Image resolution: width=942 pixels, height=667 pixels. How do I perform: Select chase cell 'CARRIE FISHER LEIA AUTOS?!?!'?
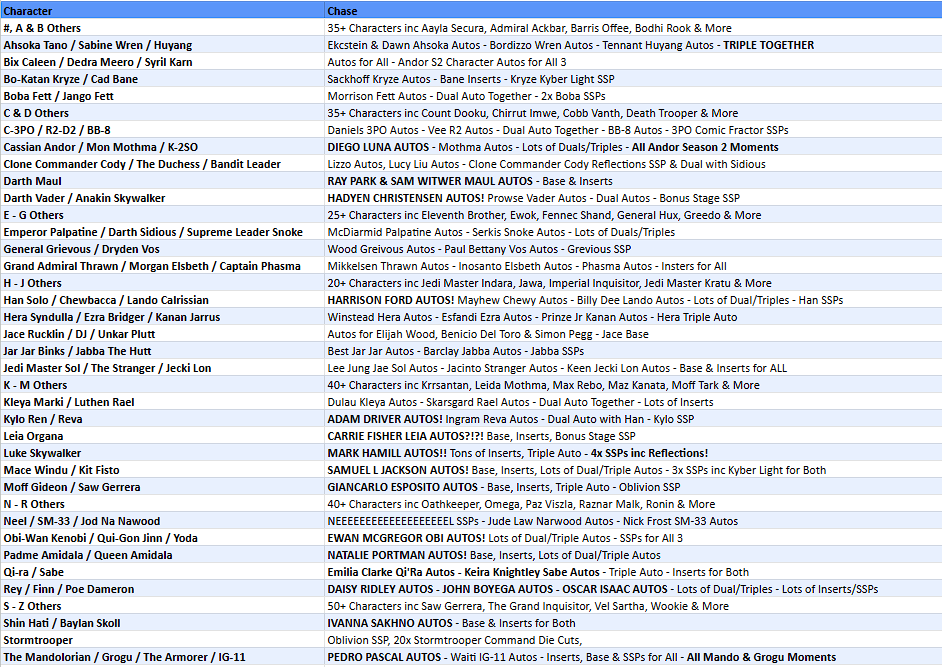(x=633, y=436)
